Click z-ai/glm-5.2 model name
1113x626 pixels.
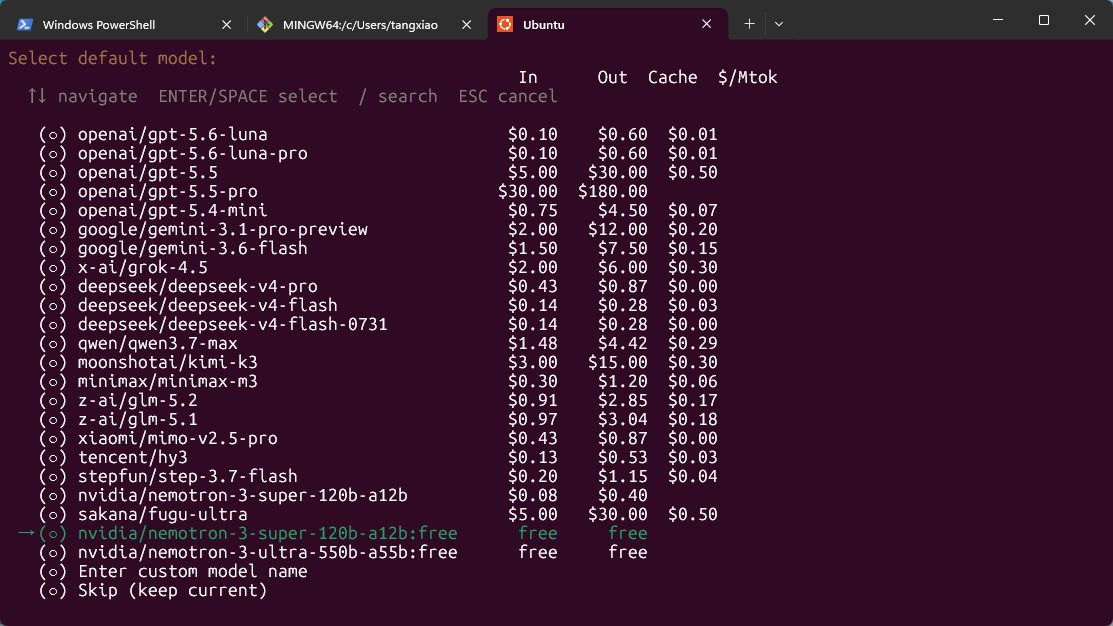click(138, 400)
